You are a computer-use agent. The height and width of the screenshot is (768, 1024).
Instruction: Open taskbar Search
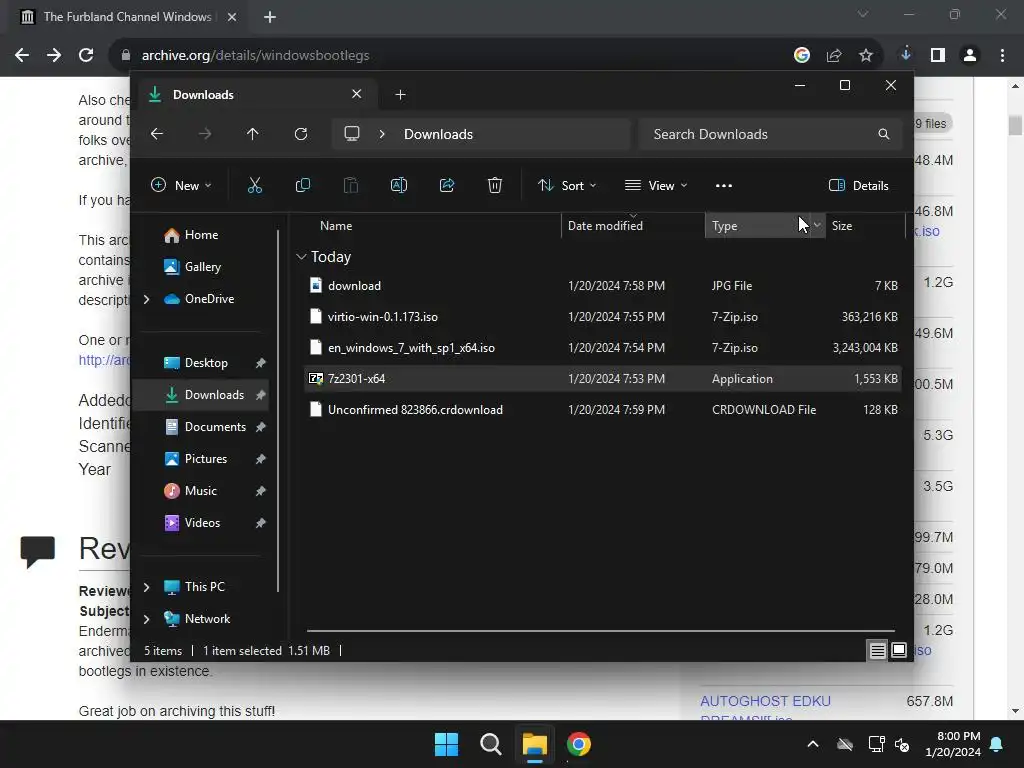tap(490, 744)
